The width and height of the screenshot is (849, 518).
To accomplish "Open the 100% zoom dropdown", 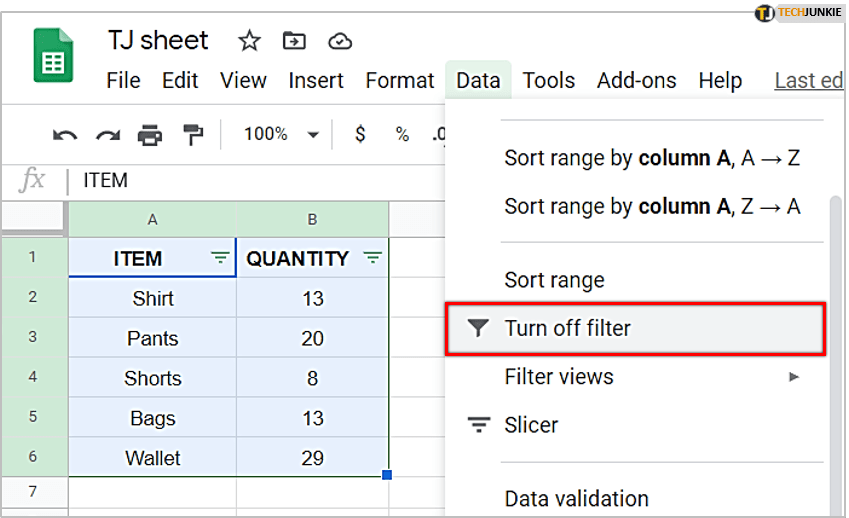I will tap(281, 134).
